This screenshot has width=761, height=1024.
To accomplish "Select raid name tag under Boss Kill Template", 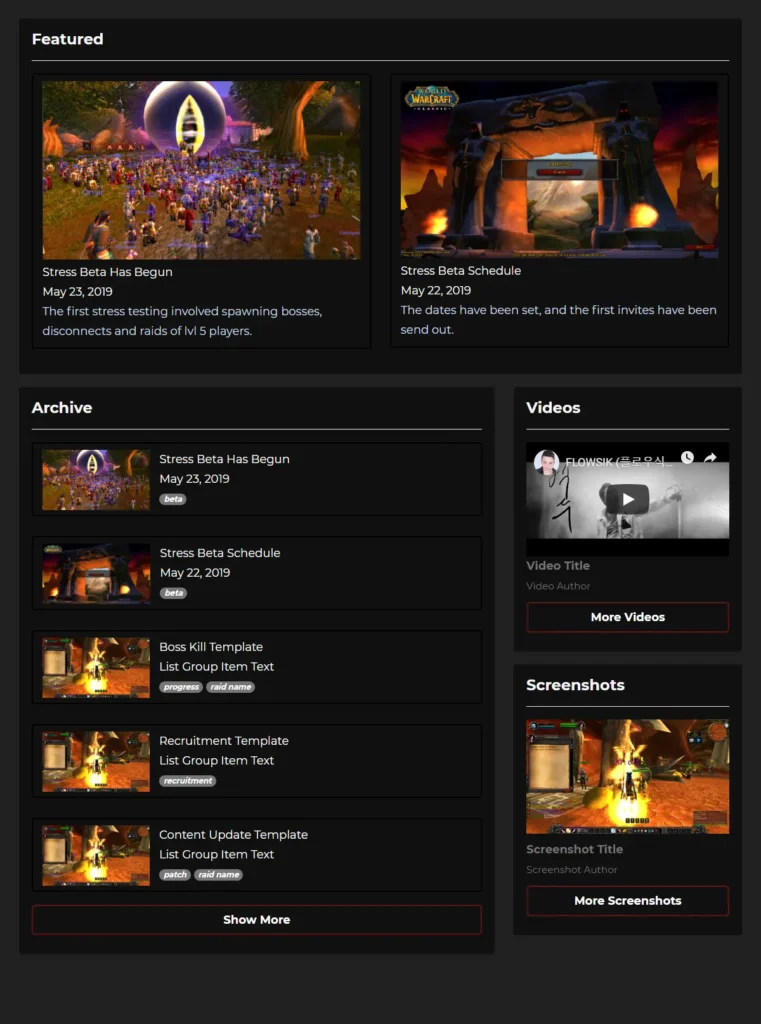I will (x=231, y=687).
